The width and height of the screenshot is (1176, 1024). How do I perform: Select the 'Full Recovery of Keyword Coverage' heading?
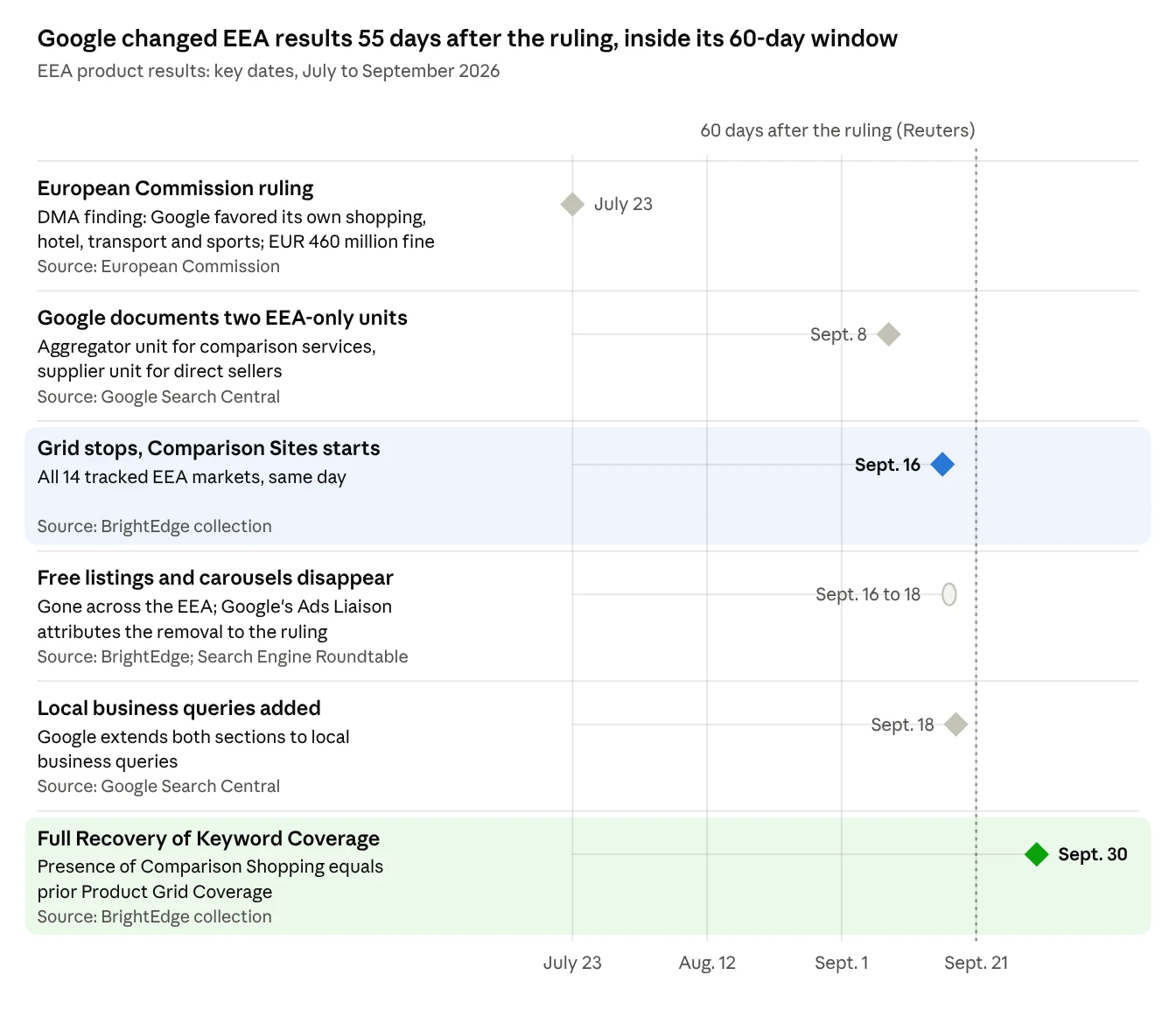pos(208,838)
